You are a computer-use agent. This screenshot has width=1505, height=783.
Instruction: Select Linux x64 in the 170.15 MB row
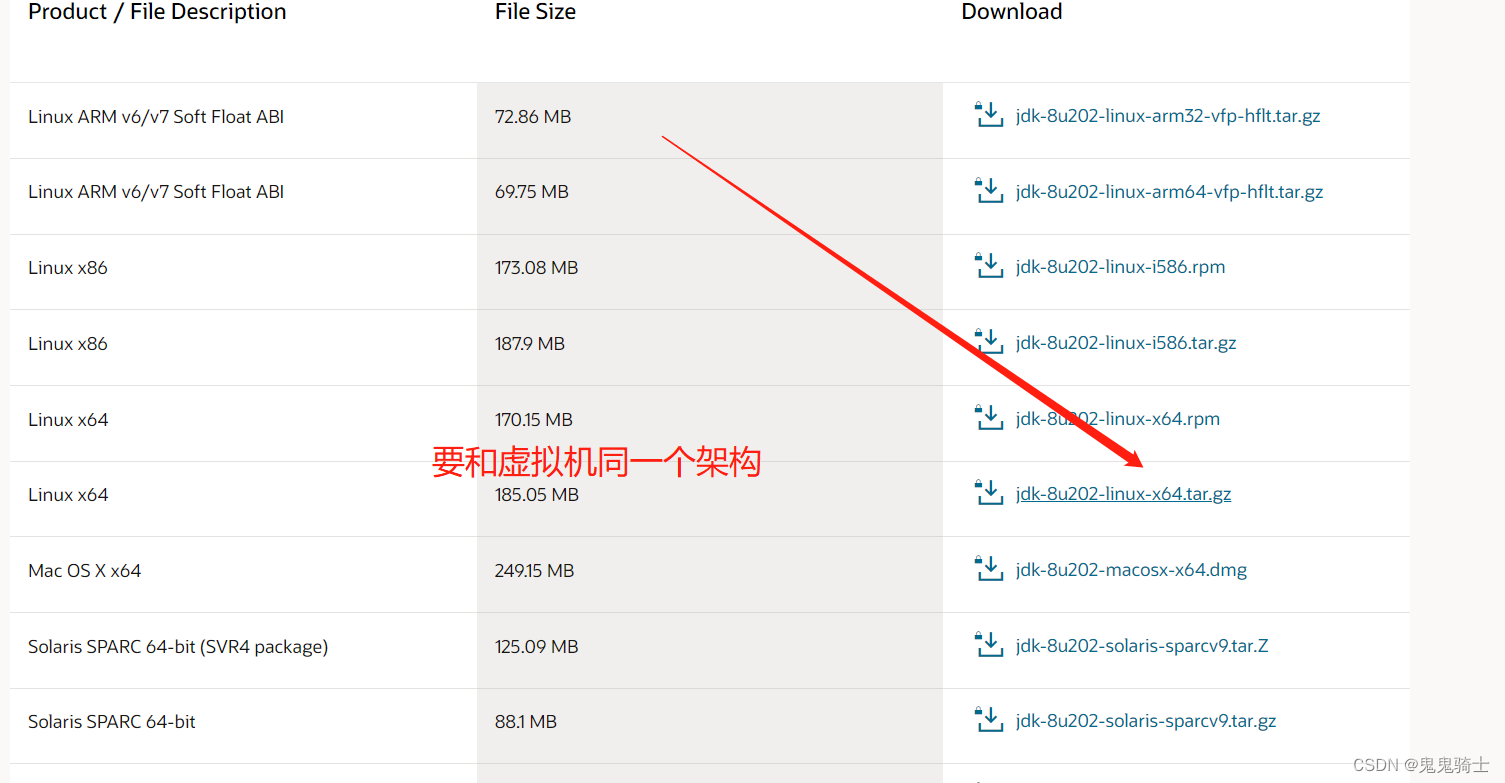click(68, 420)
